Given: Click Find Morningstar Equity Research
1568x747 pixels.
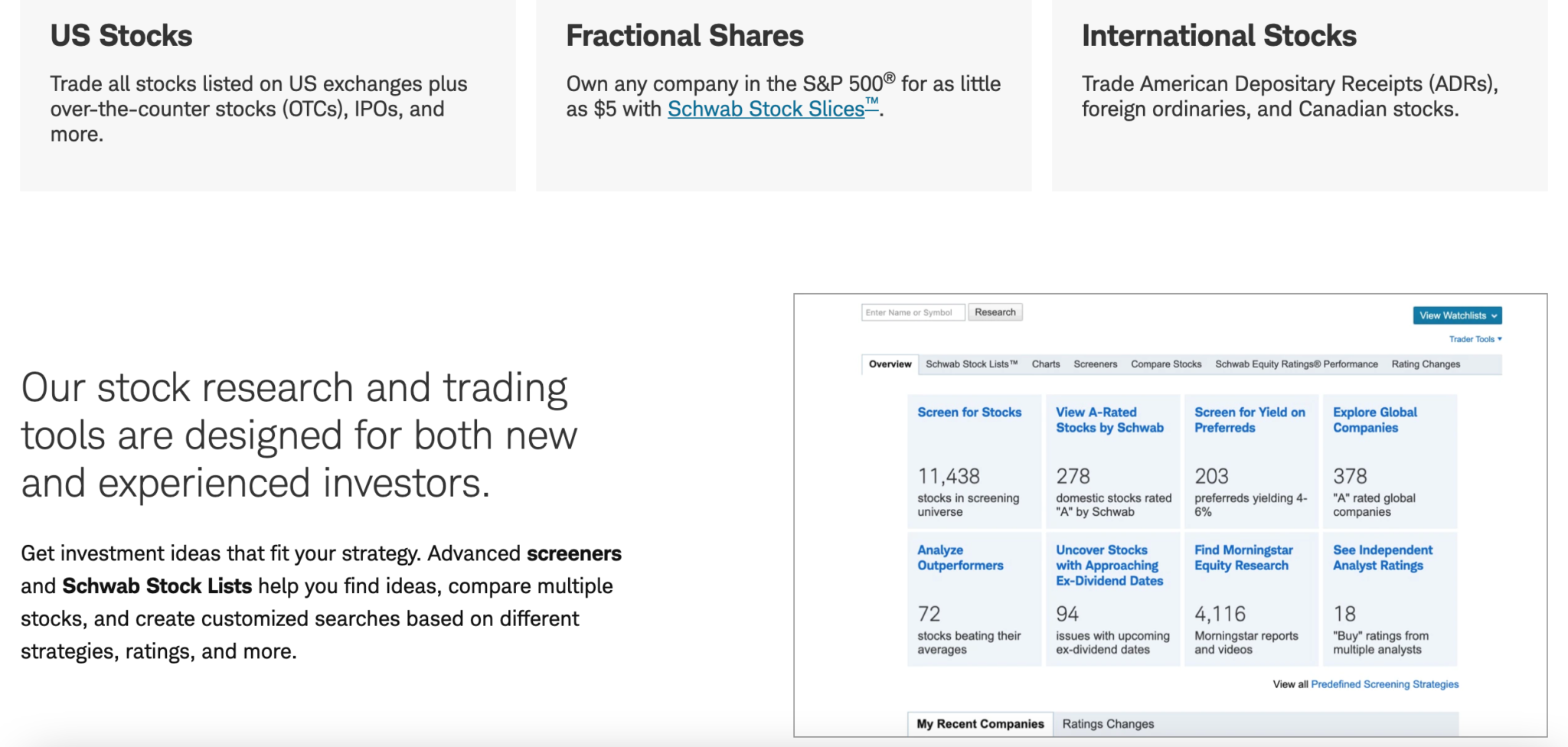Looking at the screenshot, I should (x=1243, y=558).
